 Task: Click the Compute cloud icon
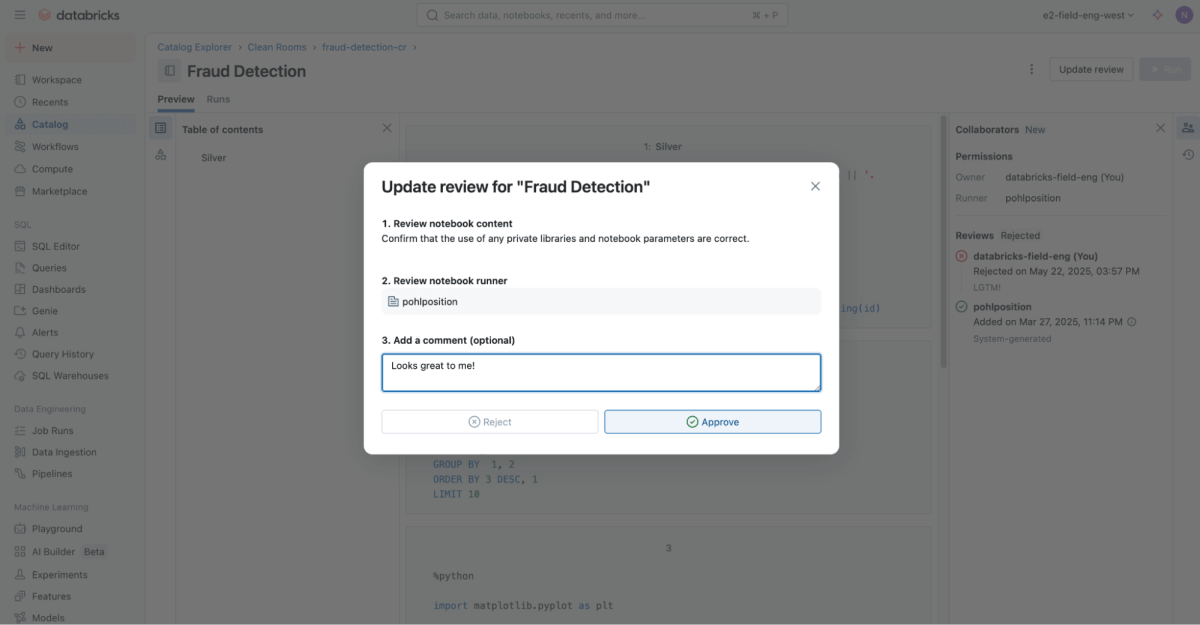[20, 169]
